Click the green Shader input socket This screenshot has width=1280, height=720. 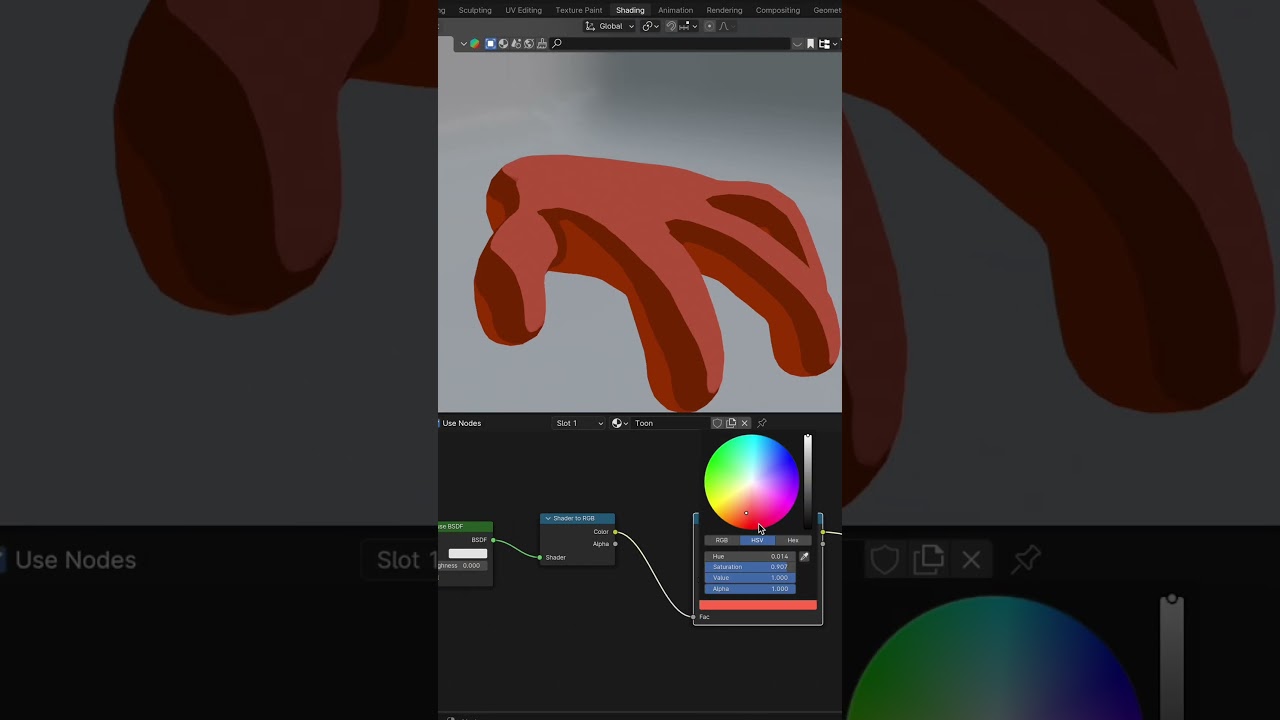pyautogui.click(x=540, y=557)
